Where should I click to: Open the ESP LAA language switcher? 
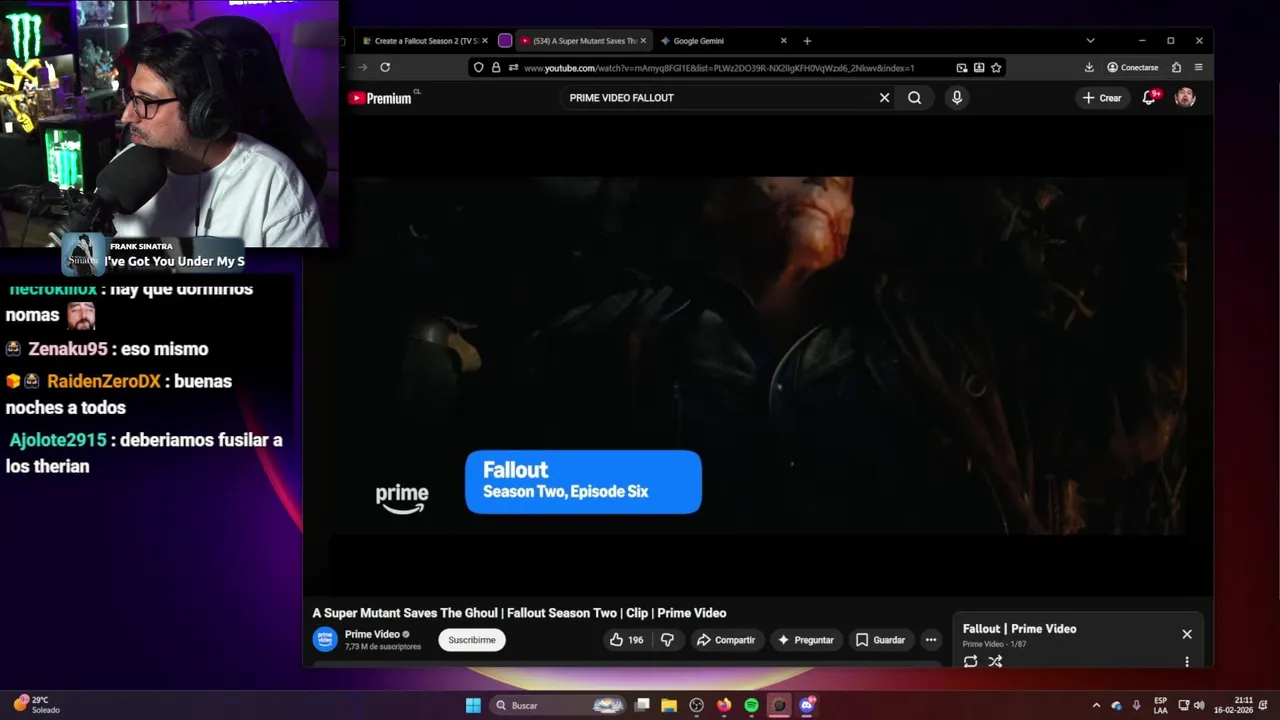point(1160,705)
